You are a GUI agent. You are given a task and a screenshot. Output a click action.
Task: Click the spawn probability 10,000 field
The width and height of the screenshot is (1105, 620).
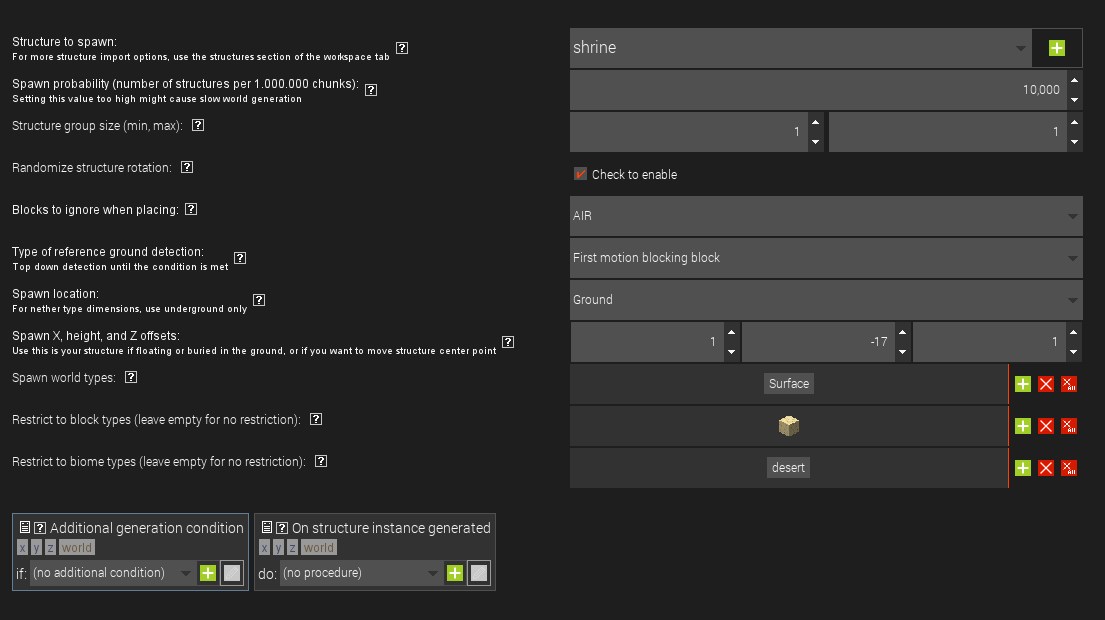click(x=818, y=89)
